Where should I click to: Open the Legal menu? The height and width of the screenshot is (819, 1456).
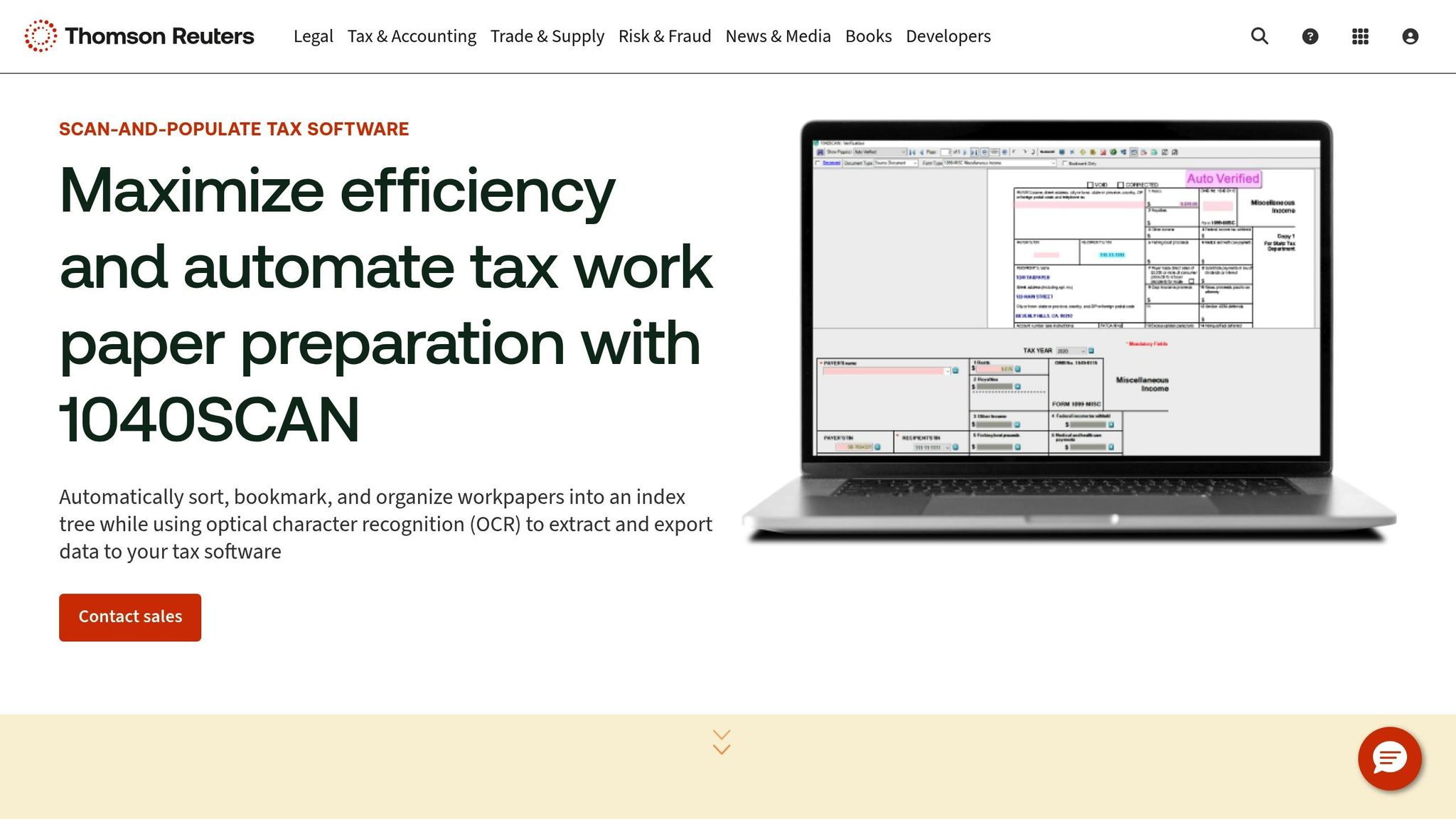313,36
